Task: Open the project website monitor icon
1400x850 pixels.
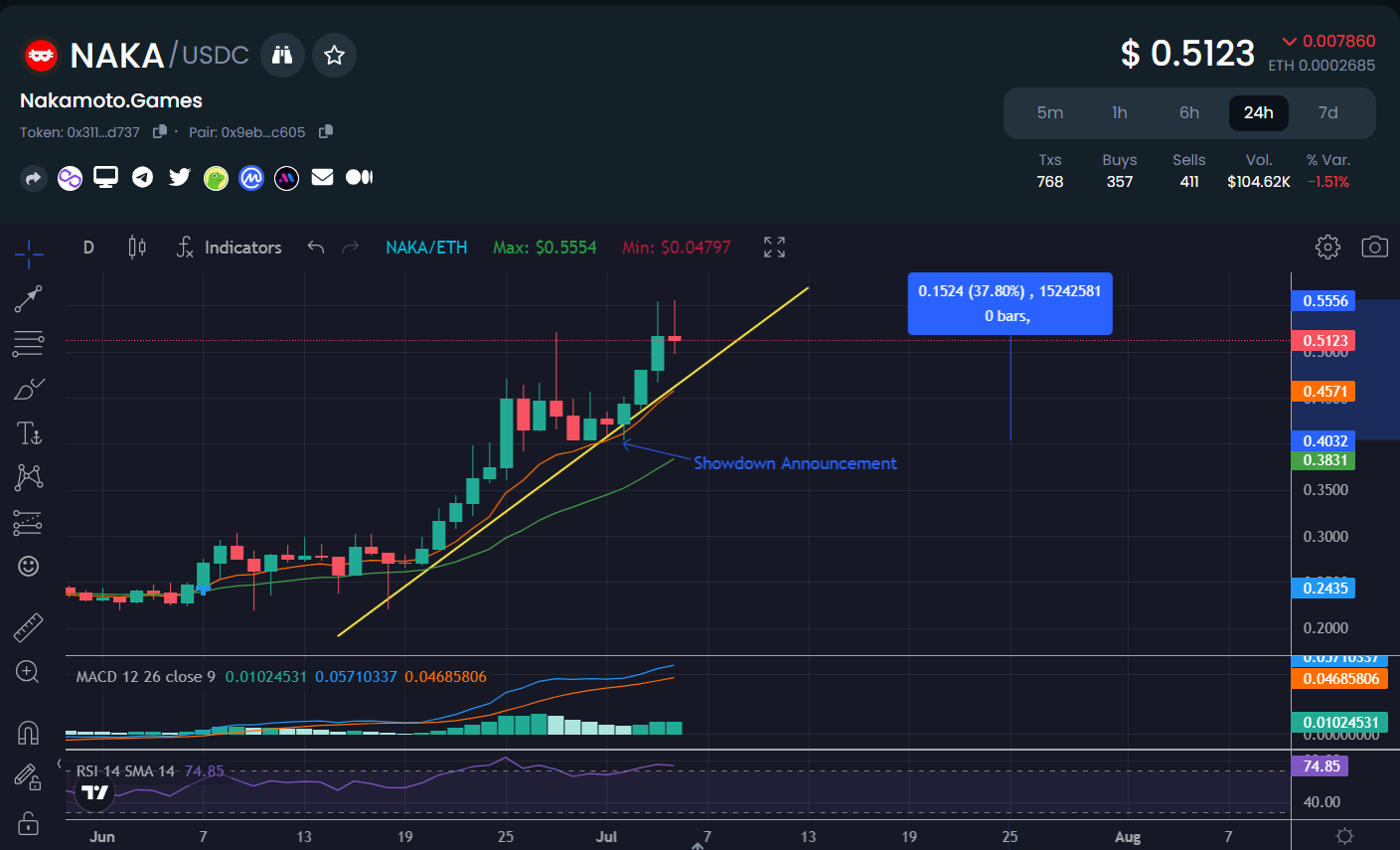Action: [105, 177]
